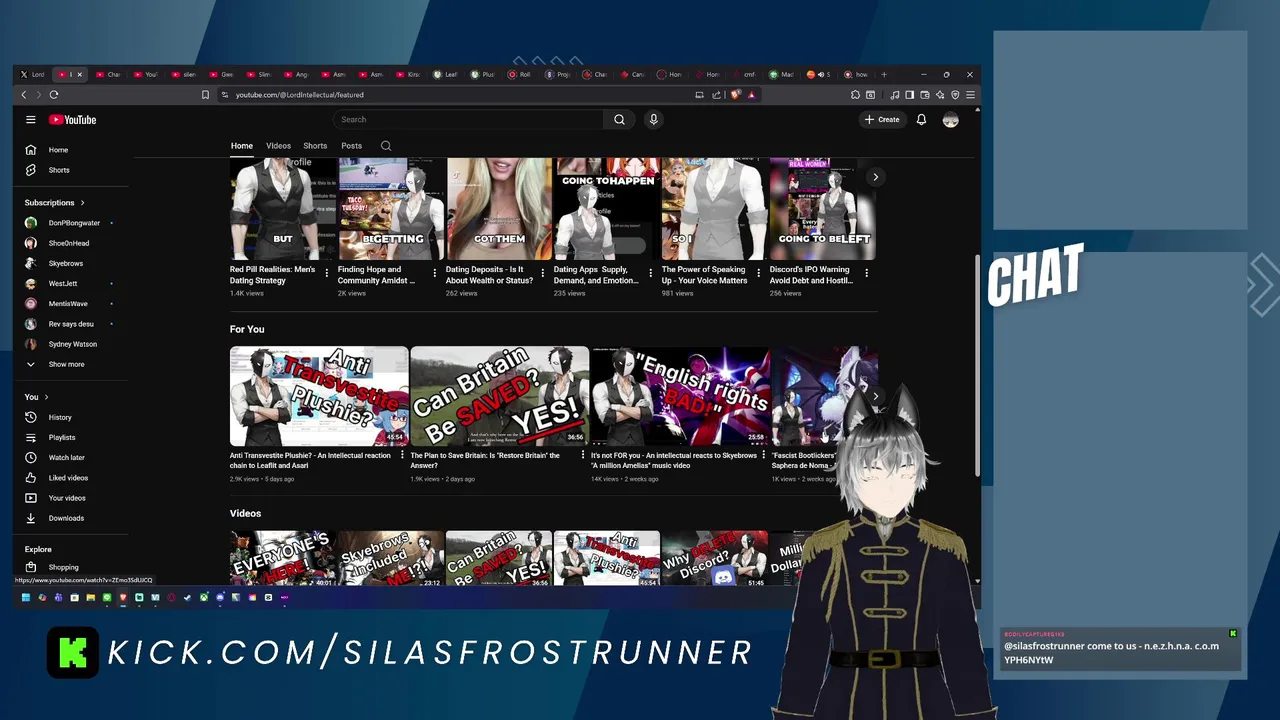Open Discord from the taskbar
The height and width of the screenshot is (720, 1280).
coord(220,598)
